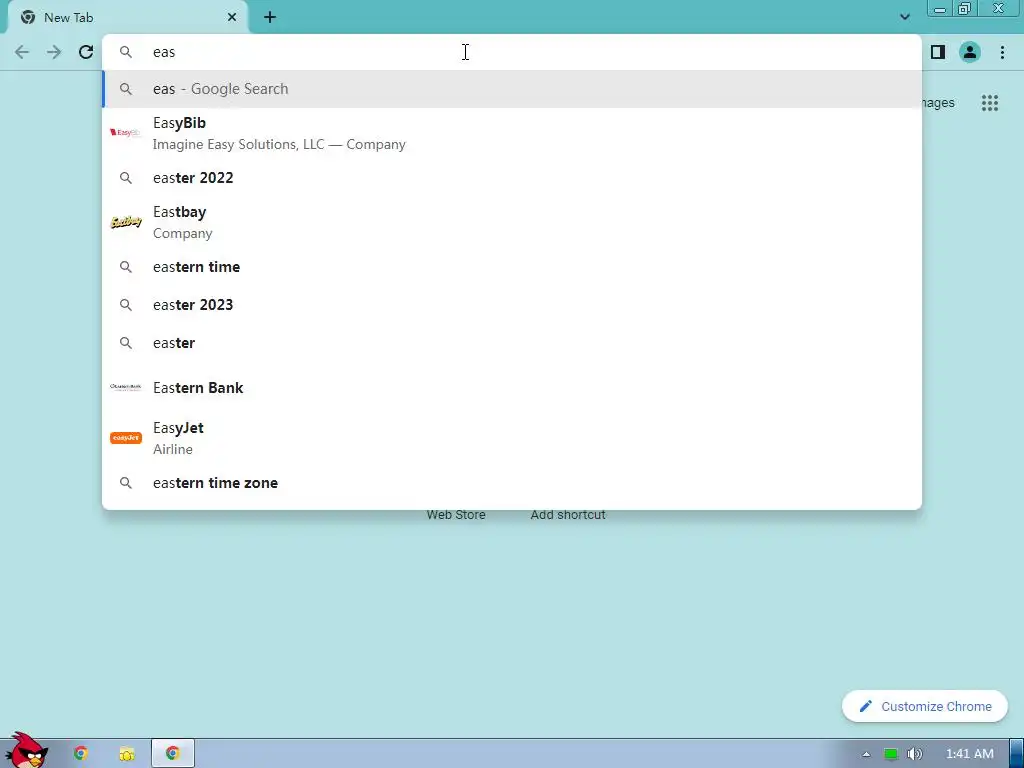This screenshot has width=1024, height=768.
Task: Click the orange easyJet logo icon
Action: [125, 438]
